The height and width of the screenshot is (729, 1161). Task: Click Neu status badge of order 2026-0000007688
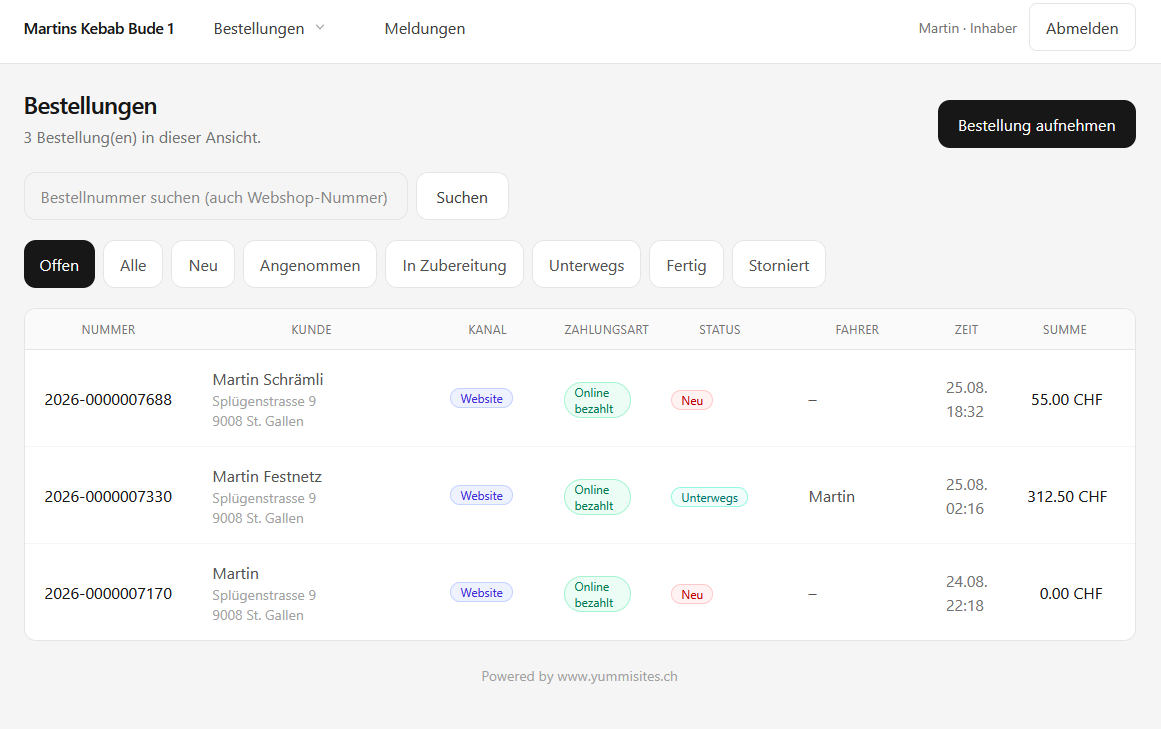pyautogui.click(x=692, y=400)
